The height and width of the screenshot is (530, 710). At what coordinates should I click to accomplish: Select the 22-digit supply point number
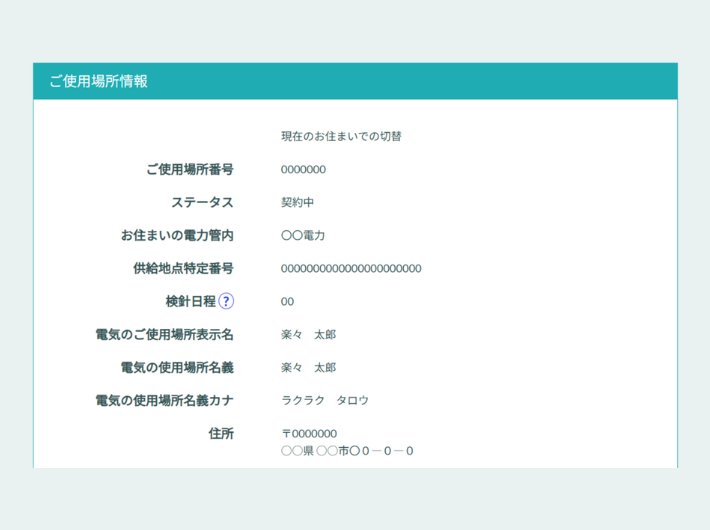(x=351, y=269)
